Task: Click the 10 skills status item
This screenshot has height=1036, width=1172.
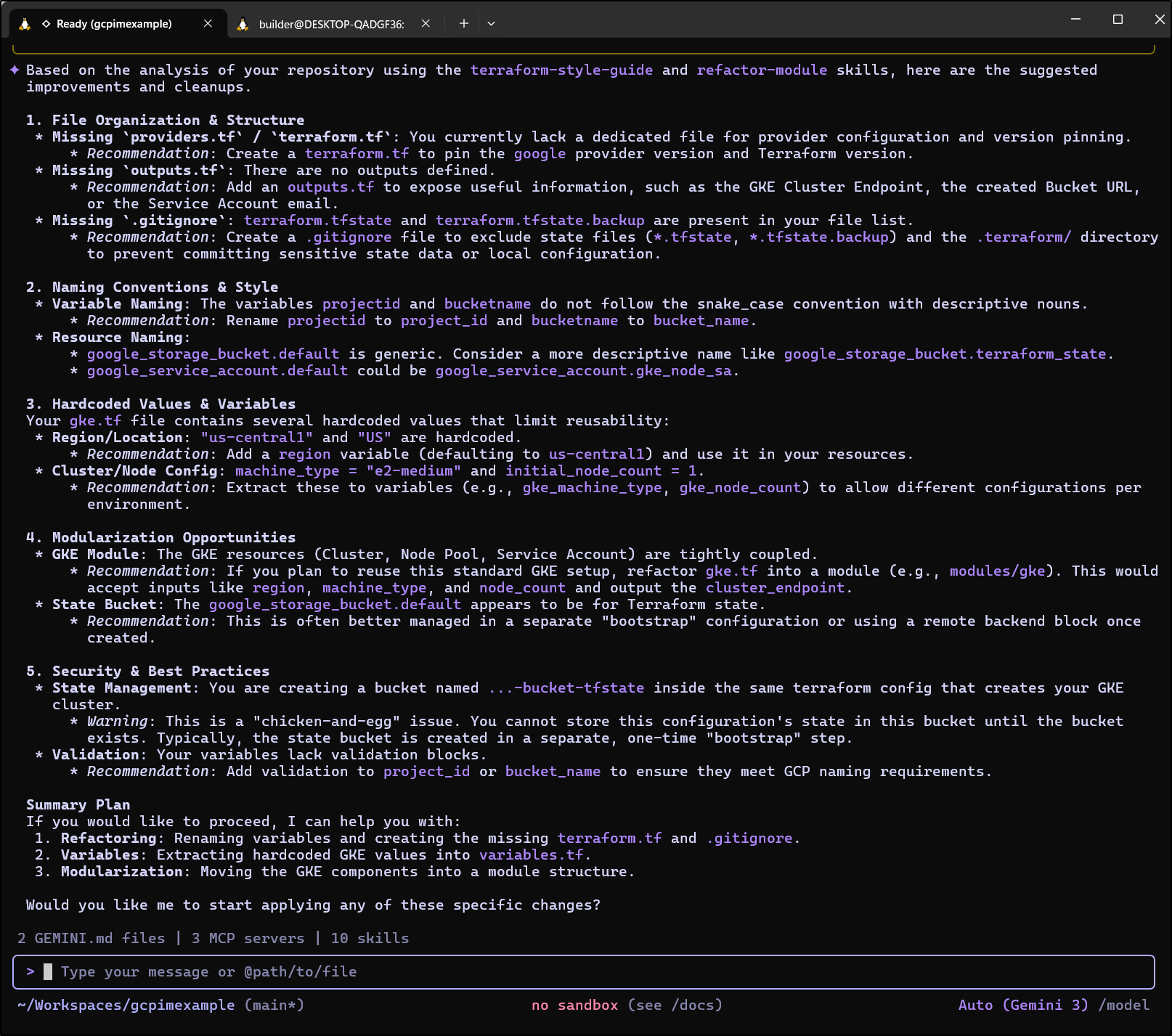Action: [x=369, y=938]
